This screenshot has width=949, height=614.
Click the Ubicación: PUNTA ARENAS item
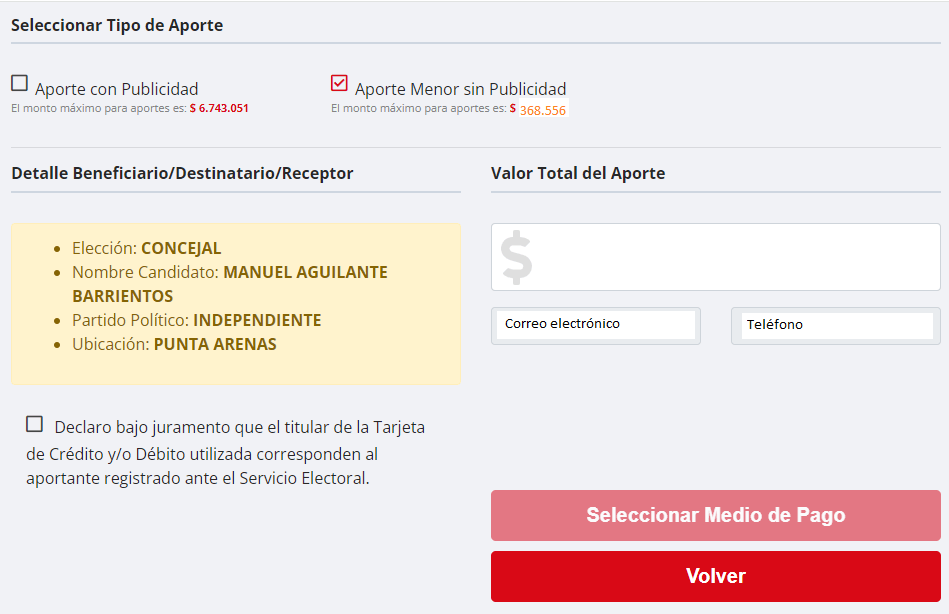pyautogui.click(x=174, y=344)
